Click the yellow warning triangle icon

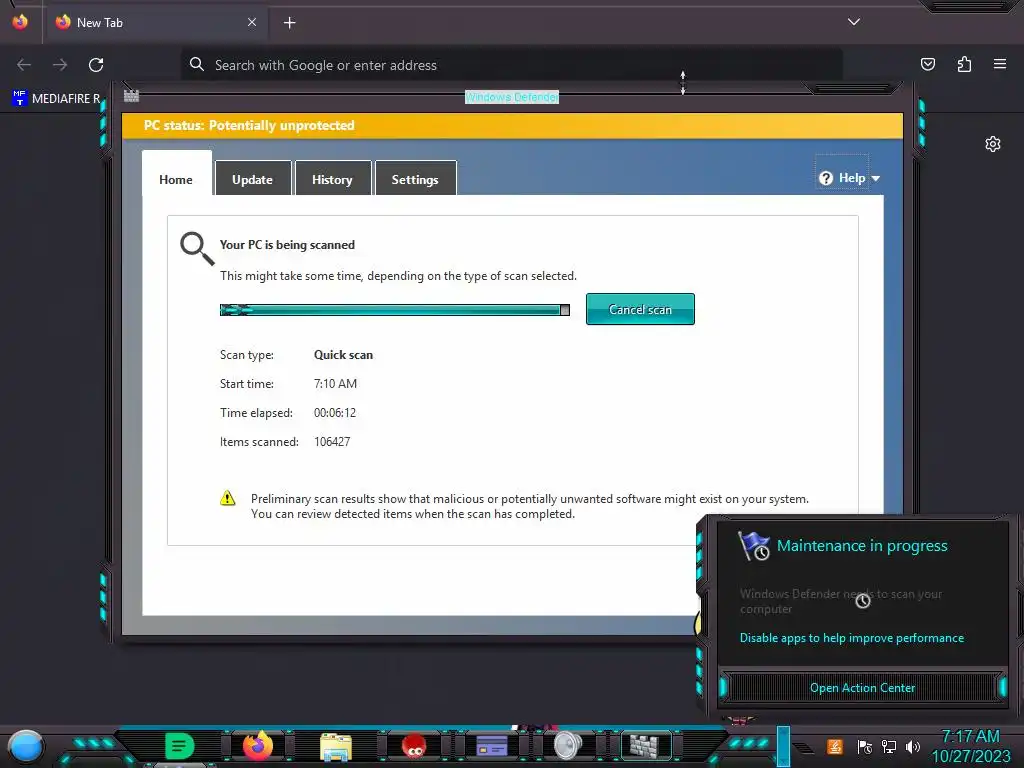tap(227, 498)
